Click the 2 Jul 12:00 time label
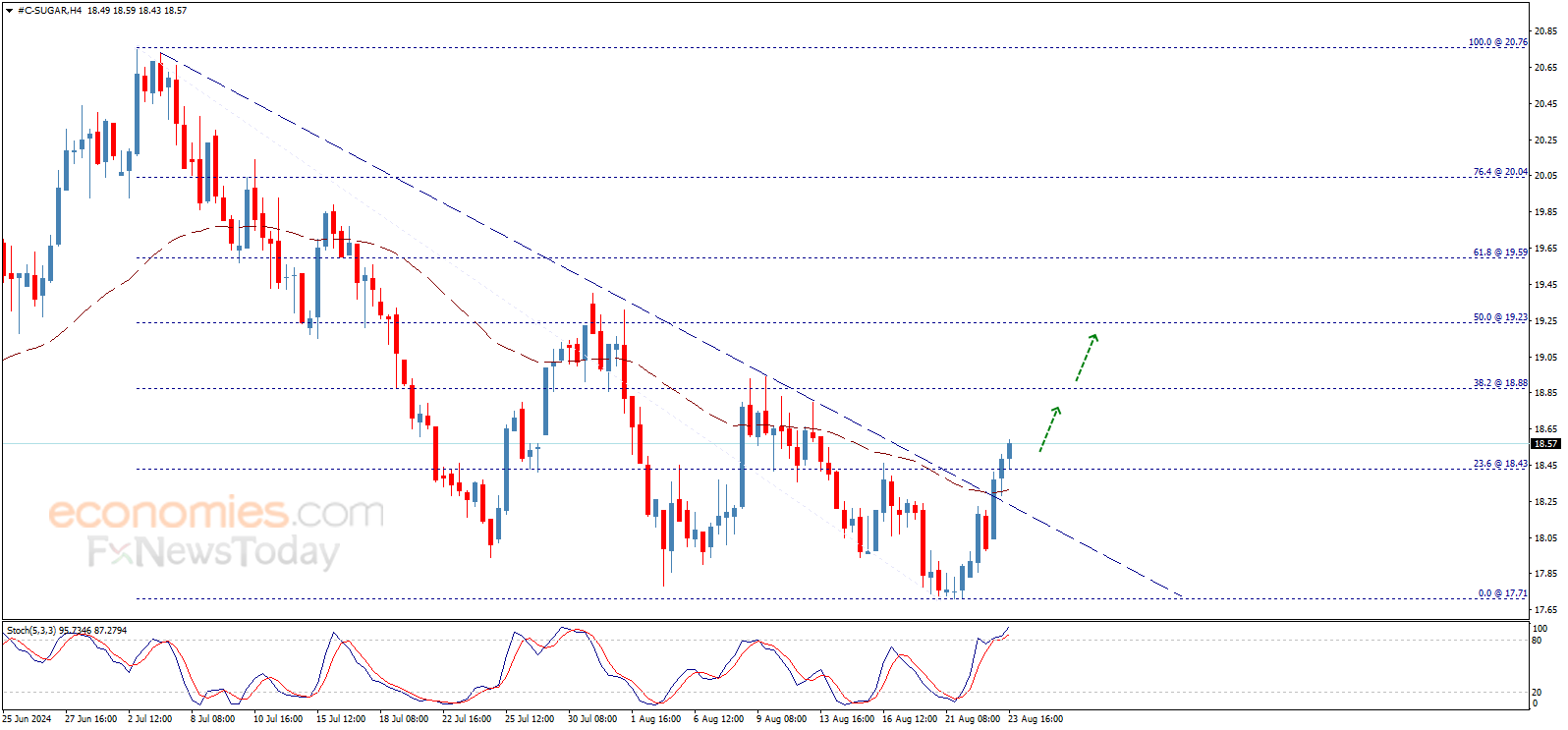 pyautogui.click(x=149, y=719)
